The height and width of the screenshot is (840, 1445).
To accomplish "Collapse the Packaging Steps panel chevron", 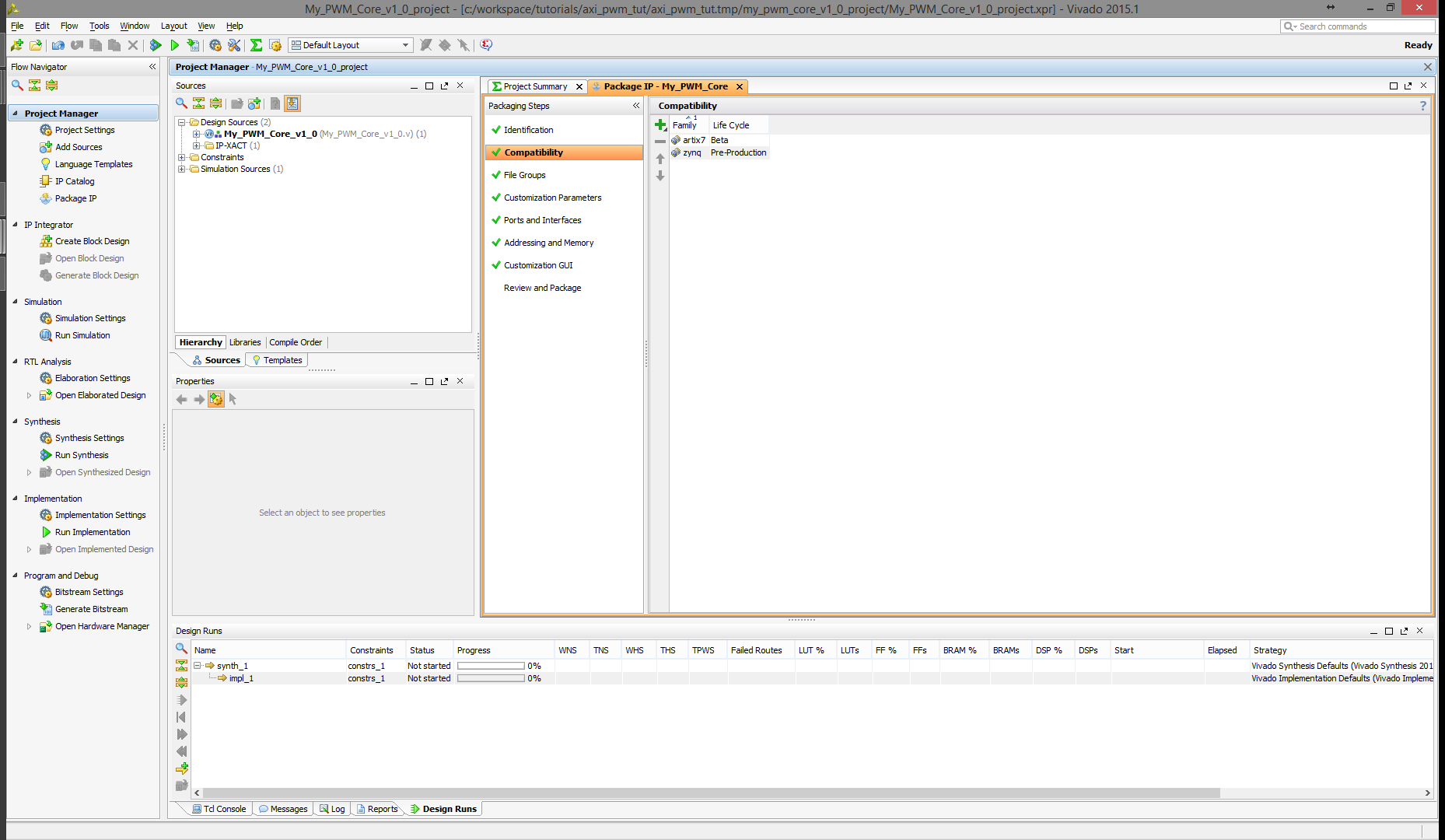I will coord(636,106).
